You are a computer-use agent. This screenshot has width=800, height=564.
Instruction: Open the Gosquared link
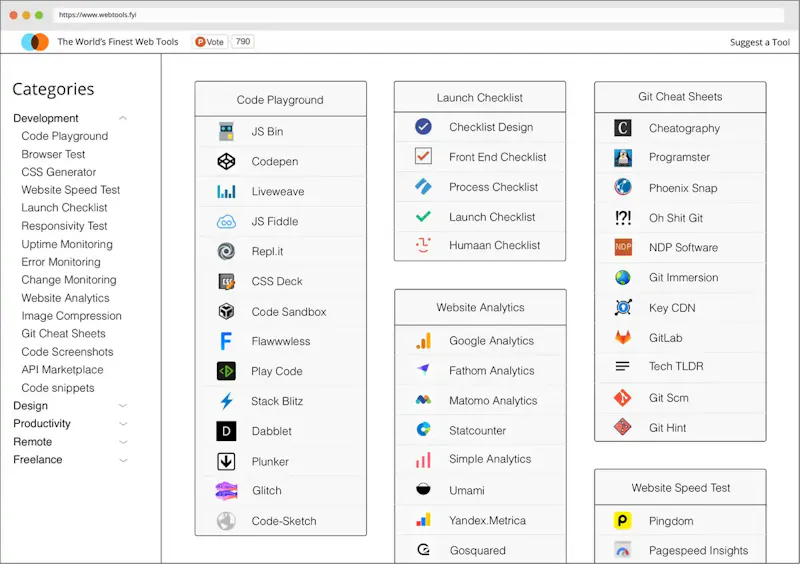point(478,550)
